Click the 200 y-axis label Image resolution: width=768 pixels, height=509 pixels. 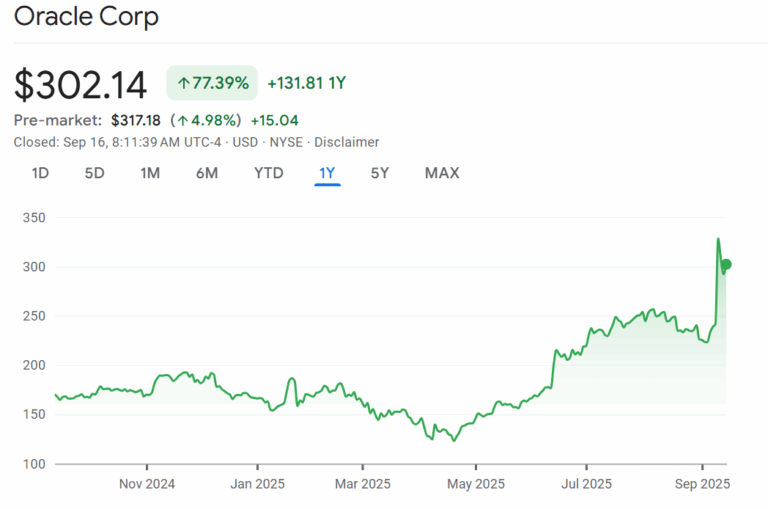[x=34, y=365]
